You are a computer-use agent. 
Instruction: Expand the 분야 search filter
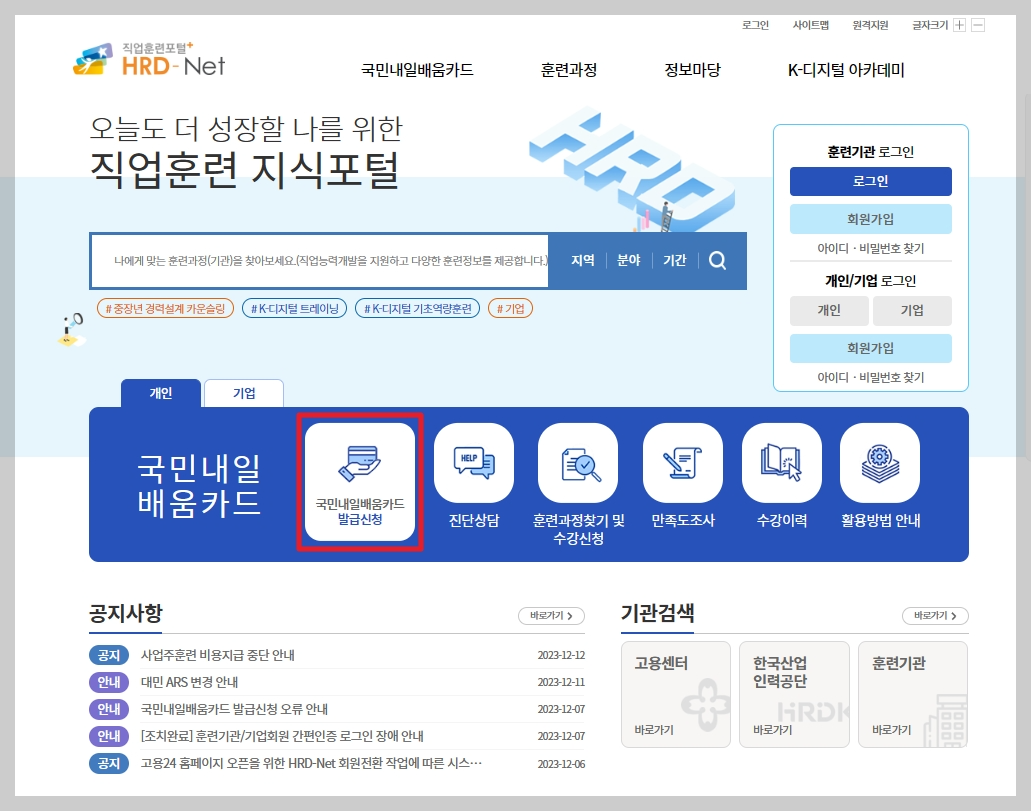pos(629,260)
